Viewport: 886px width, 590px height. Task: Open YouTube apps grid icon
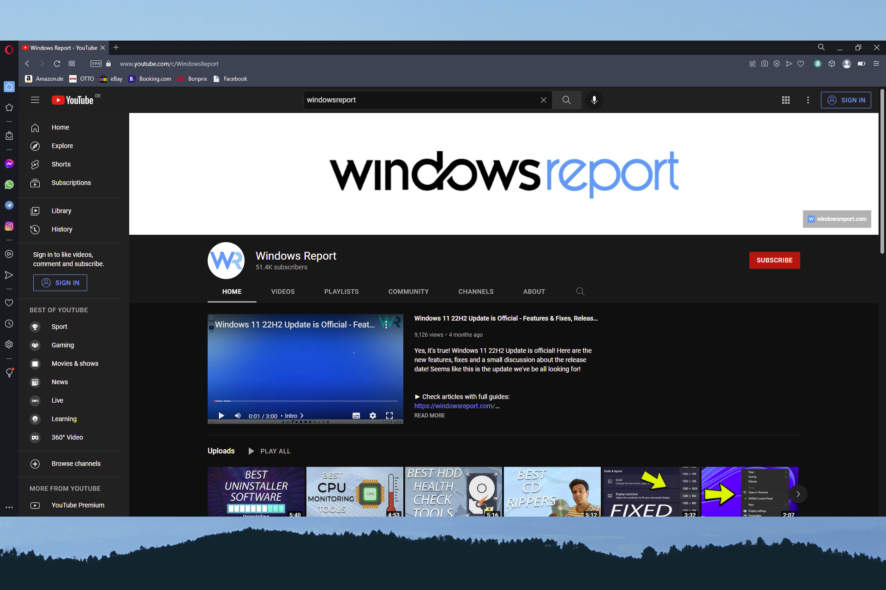pyautogui.click(x=785, y=100)
